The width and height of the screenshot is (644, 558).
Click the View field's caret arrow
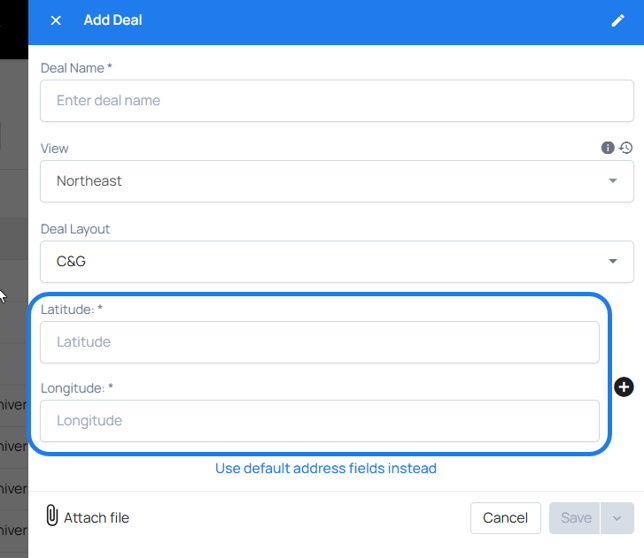[x=612, y=181]
